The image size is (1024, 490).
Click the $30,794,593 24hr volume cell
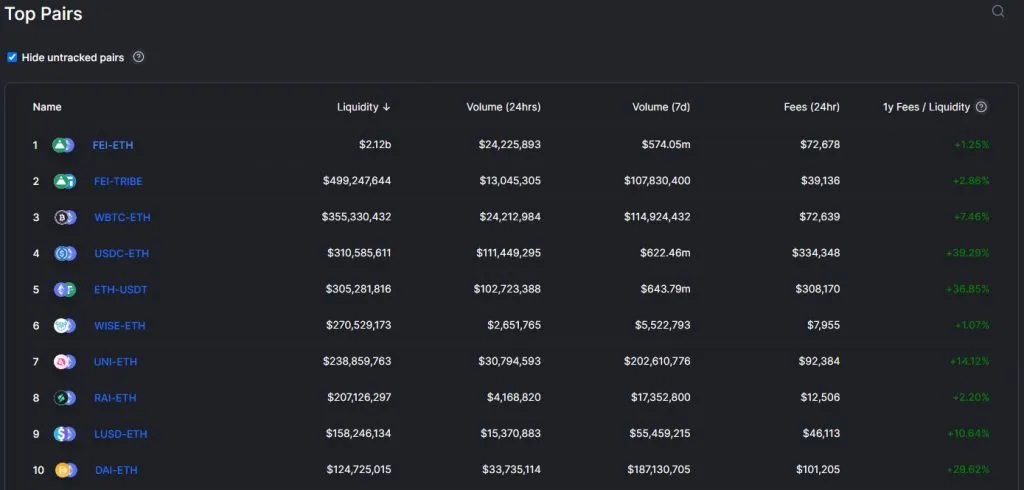[x=511, y=361]
